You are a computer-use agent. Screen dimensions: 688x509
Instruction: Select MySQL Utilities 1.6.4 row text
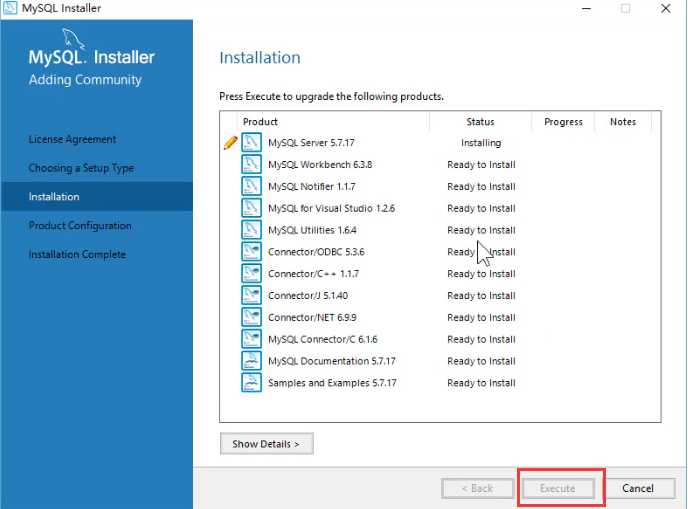tap(312, 230)
